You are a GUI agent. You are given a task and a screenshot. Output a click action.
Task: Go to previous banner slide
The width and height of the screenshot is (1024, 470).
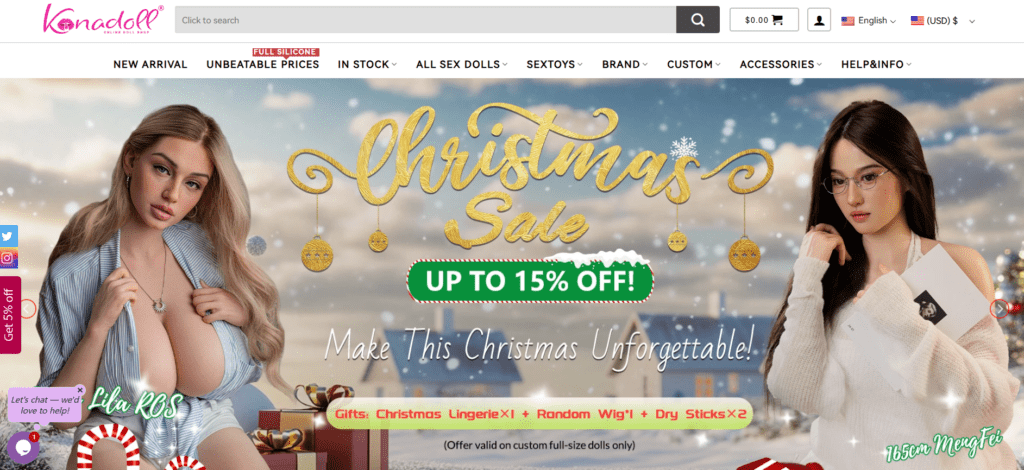[27, 308]
